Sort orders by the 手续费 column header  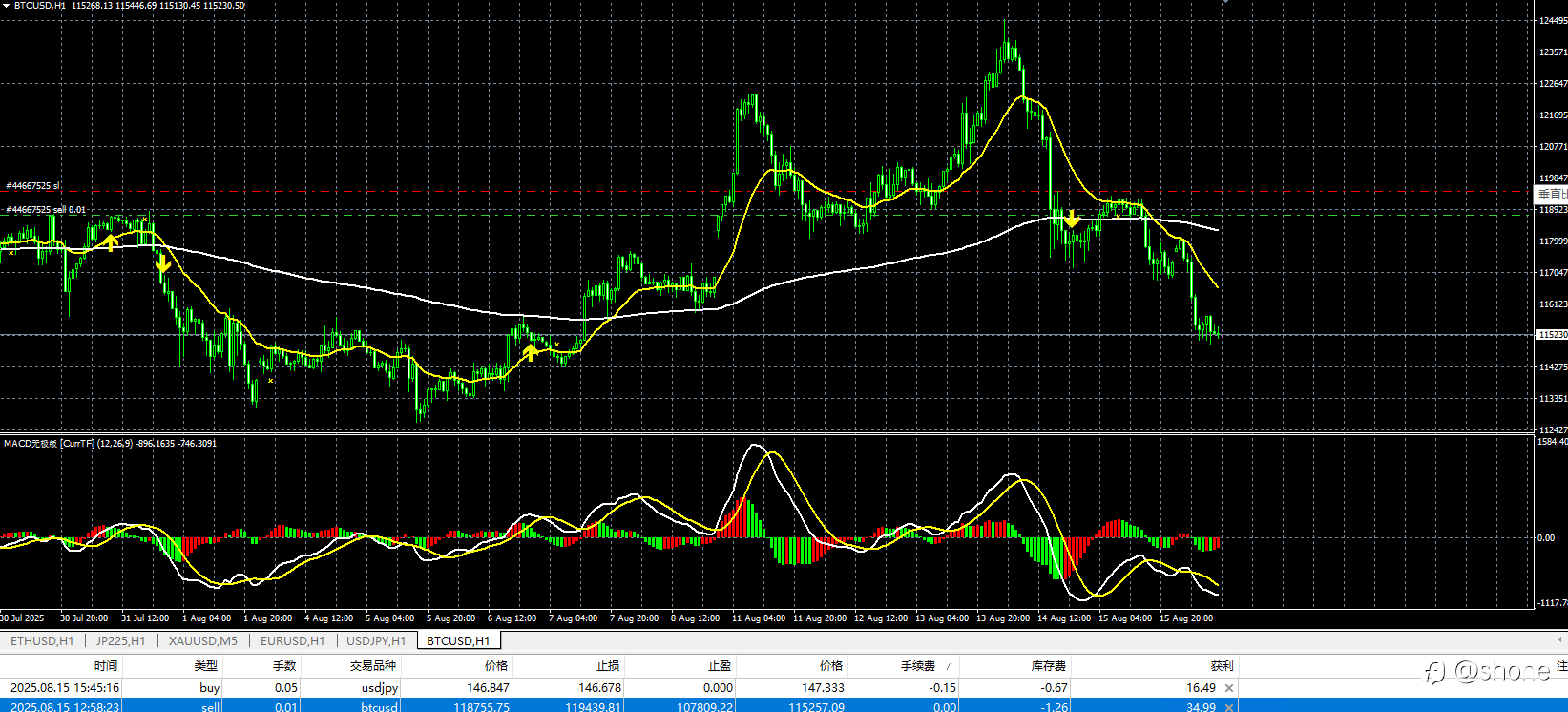(x=918, y=666)
